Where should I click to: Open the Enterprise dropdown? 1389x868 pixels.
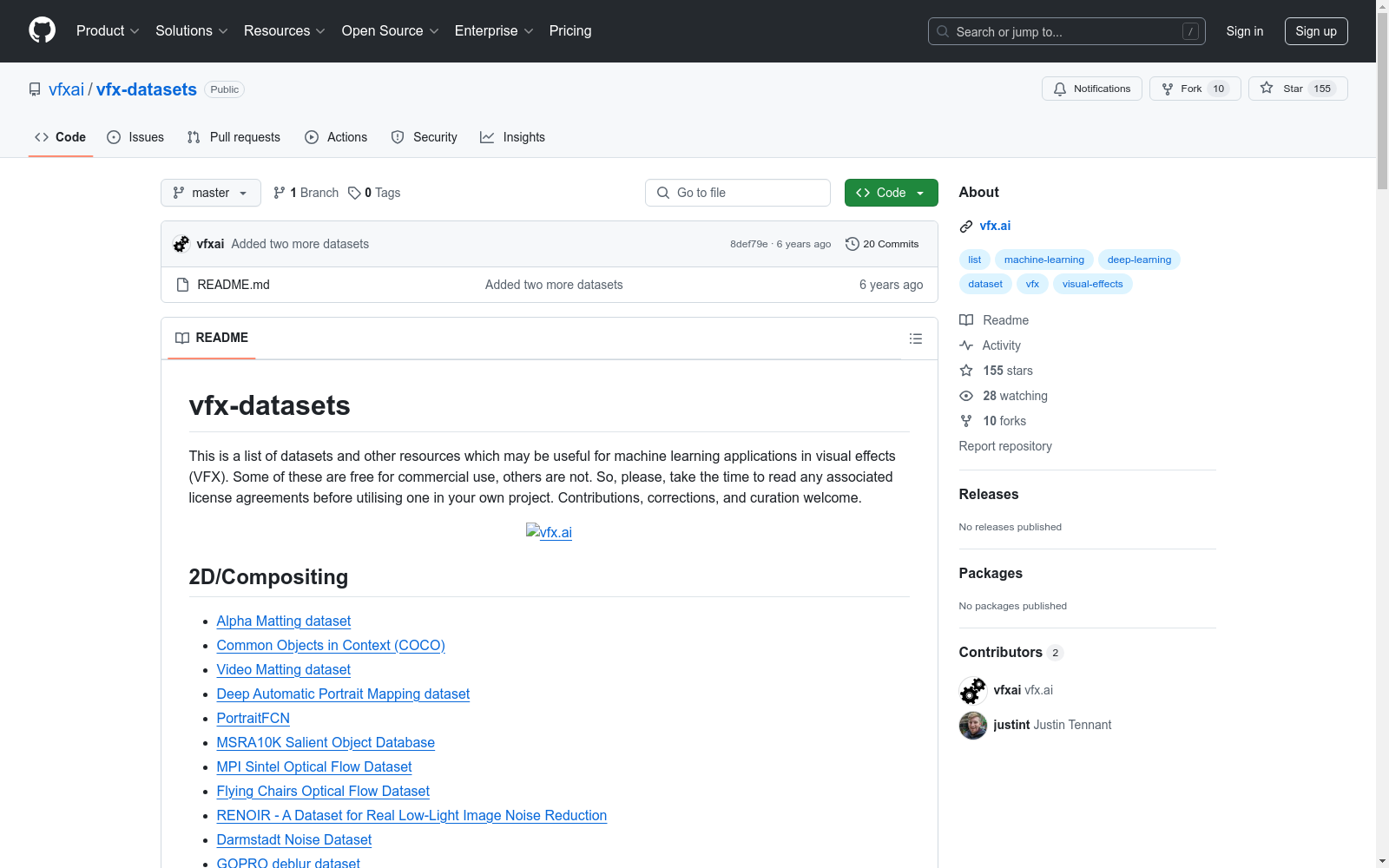(x=494, y=31)
